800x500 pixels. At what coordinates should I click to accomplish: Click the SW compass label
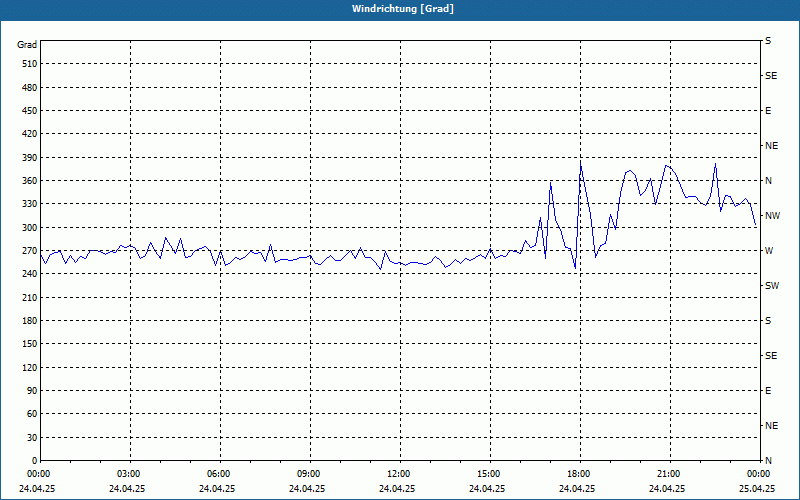[772, 286]
